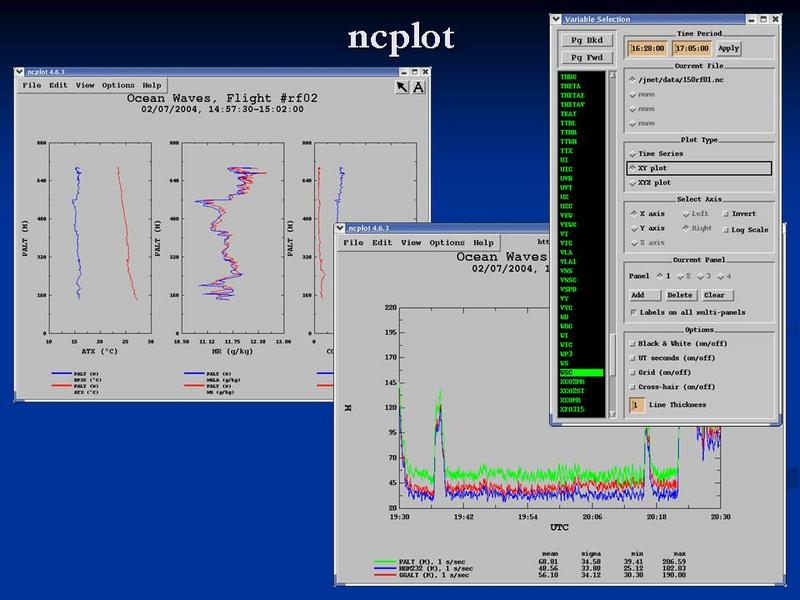
Task: Open the Options menu in the Flight #rf02 window
Action: [118, 85]
